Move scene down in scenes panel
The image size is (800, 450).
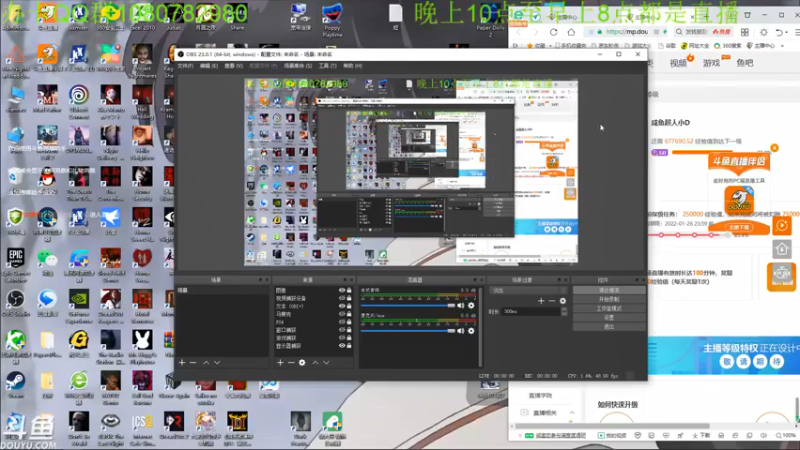(x=217, y=362)
